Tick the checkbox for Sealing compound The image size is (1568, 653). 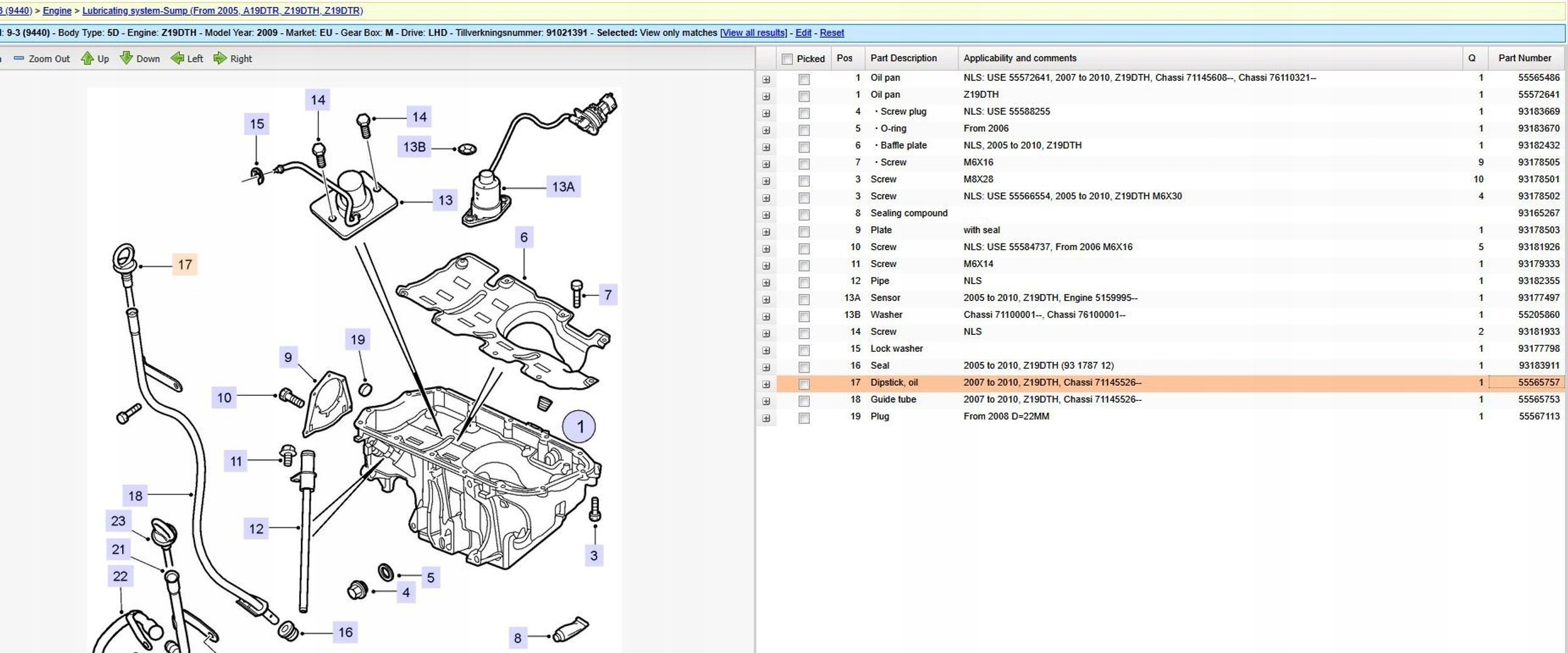(x=803, y=215)
